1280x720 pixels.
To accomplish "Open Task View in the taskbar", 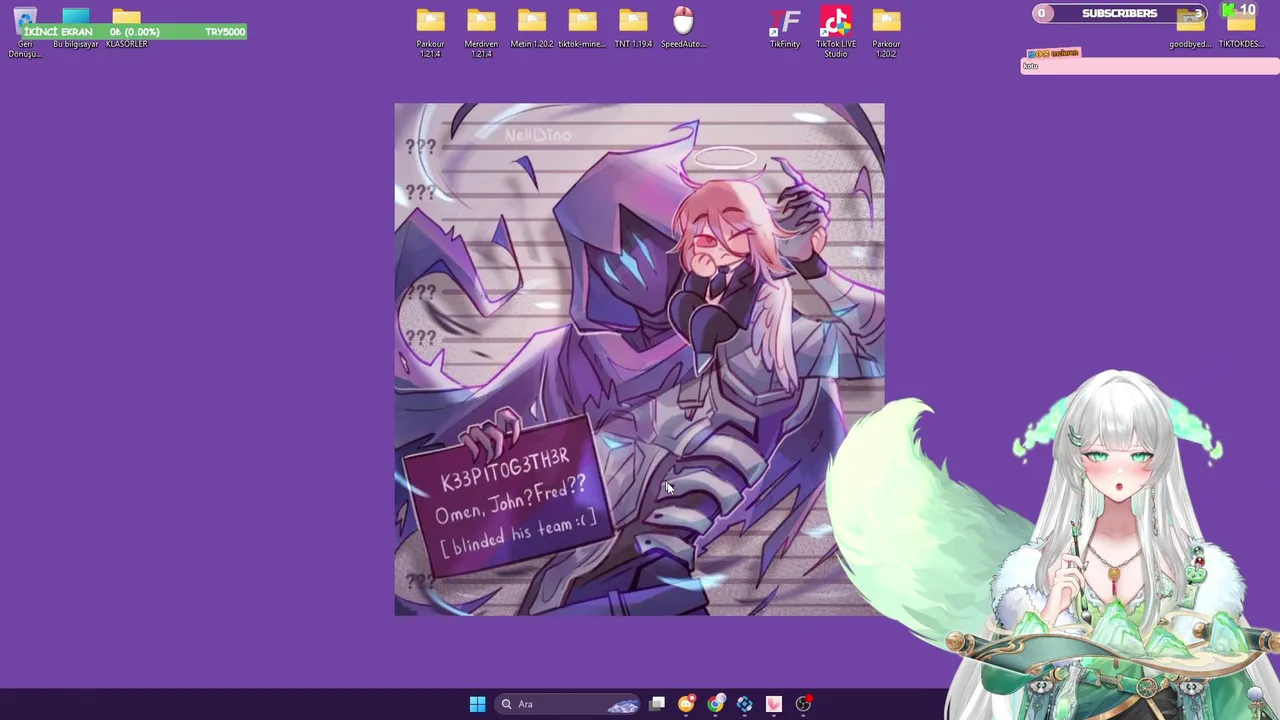I will [x=657, y=704].
